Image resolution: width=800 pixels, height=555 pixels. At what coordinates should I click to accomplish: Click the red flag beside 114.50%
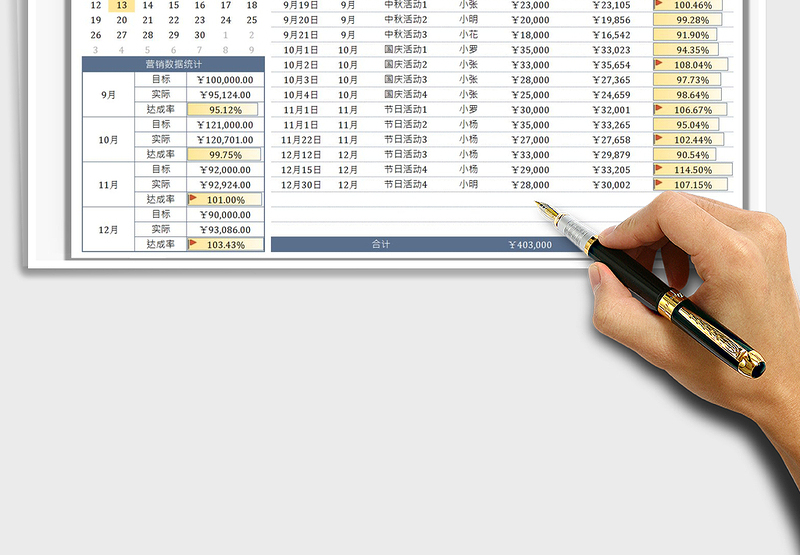tap(659, 169)
